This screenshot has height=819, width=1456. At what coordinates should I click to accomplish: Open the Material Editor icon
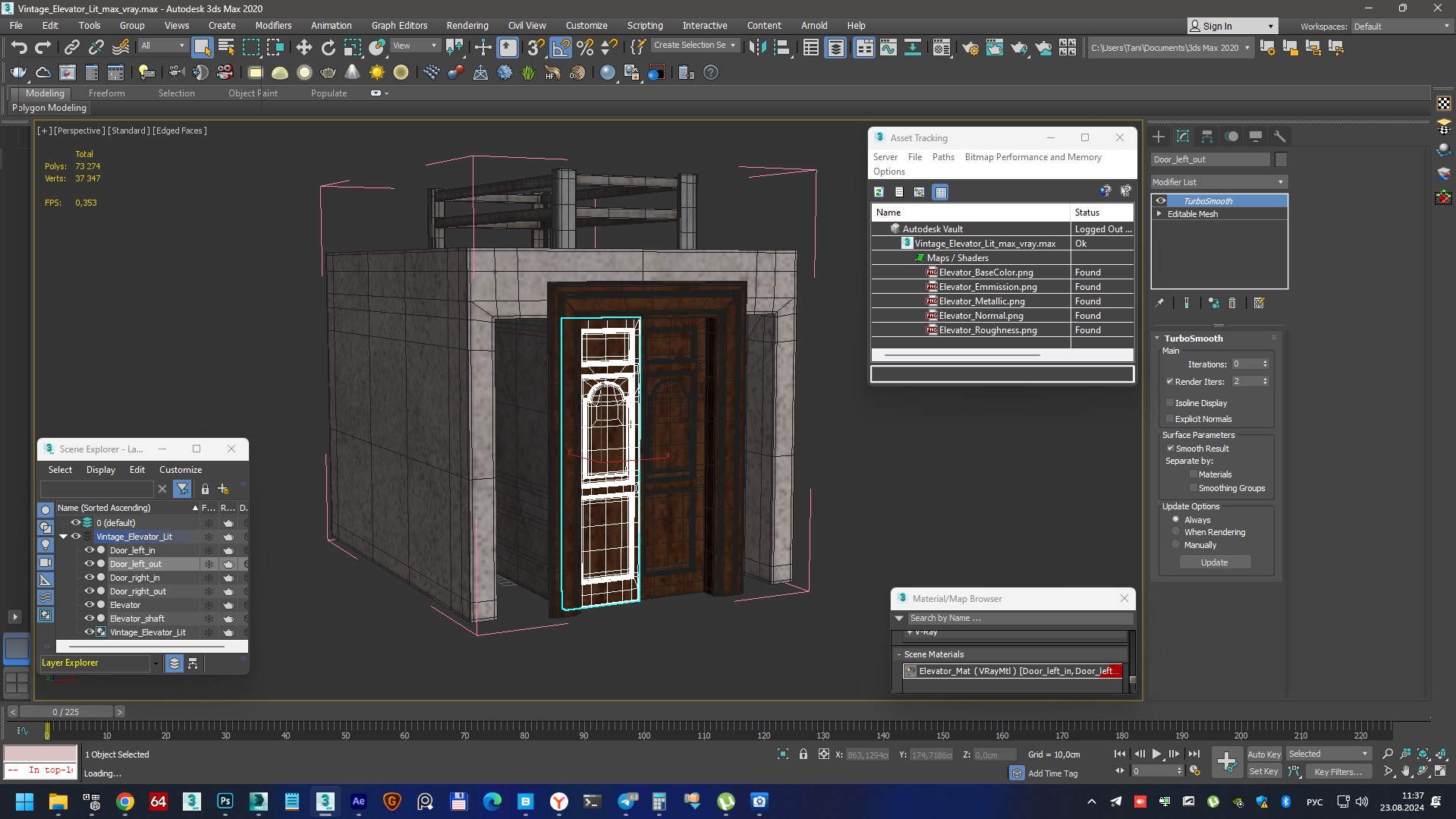(x=942, y=48)
